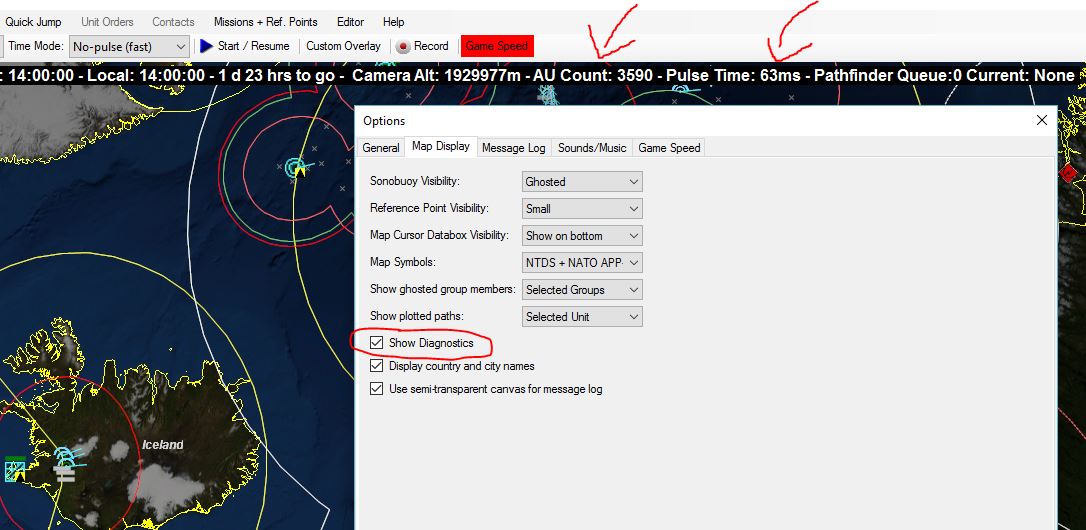Viewport: 1086px width, 530px height.
Task: Switch to the Message Log tab
Action: coord(514,148)
